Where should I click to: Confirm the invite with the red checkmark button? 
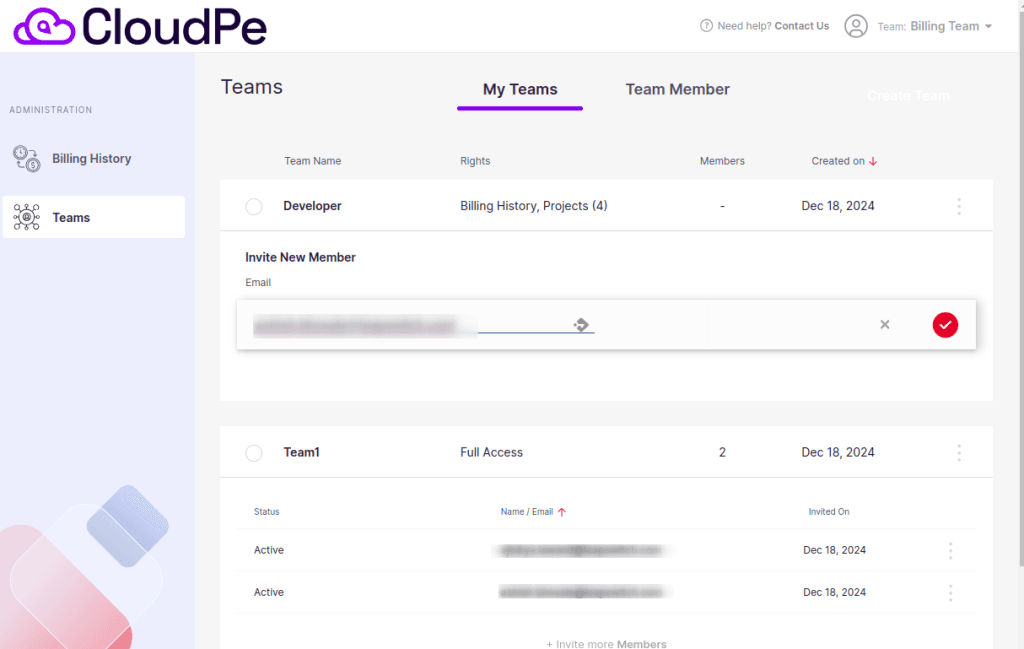pos(945,324)
